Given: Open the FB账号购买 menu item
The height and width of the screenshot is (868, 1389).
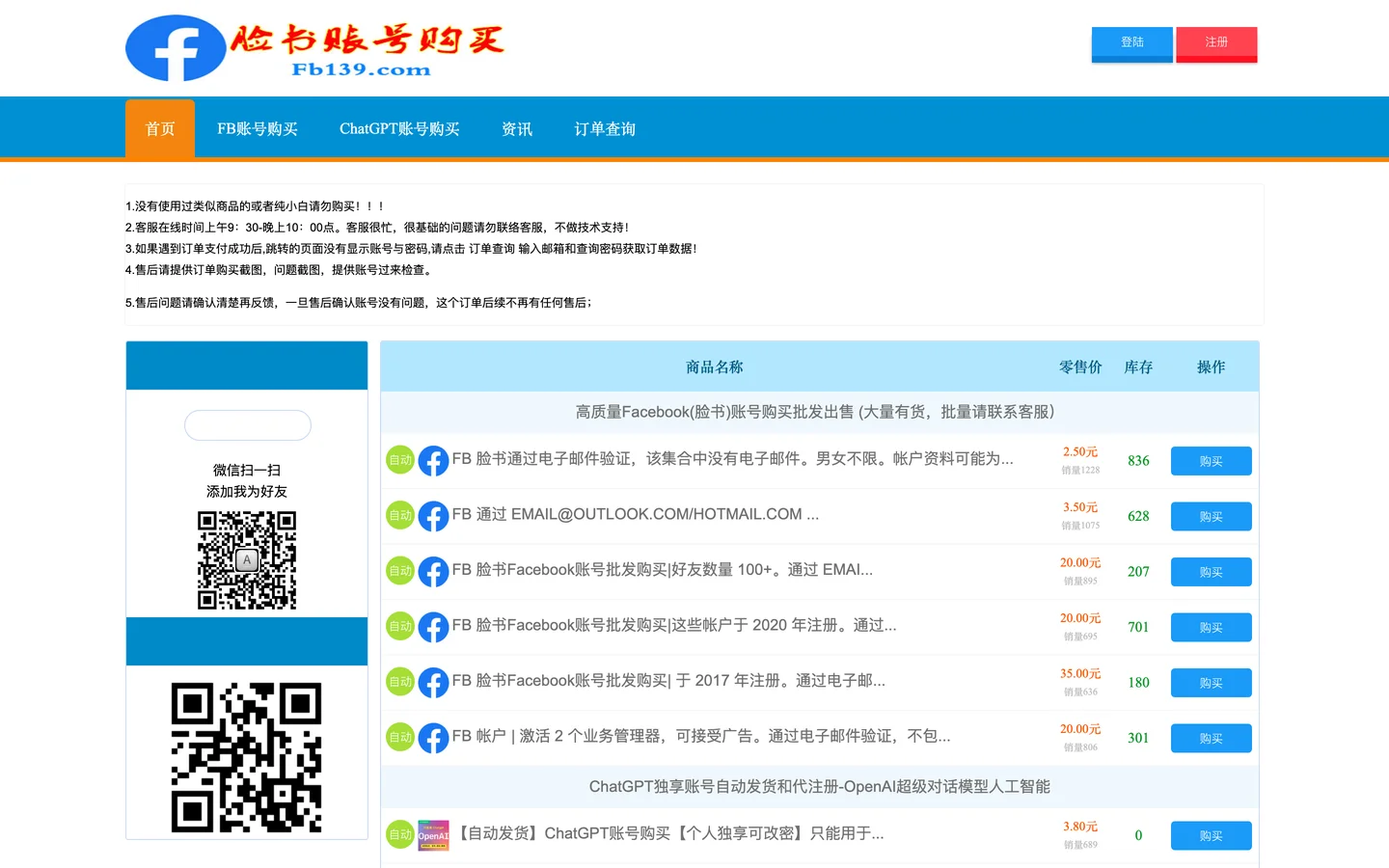Looking at the screenshot, I should pos(258,128).
